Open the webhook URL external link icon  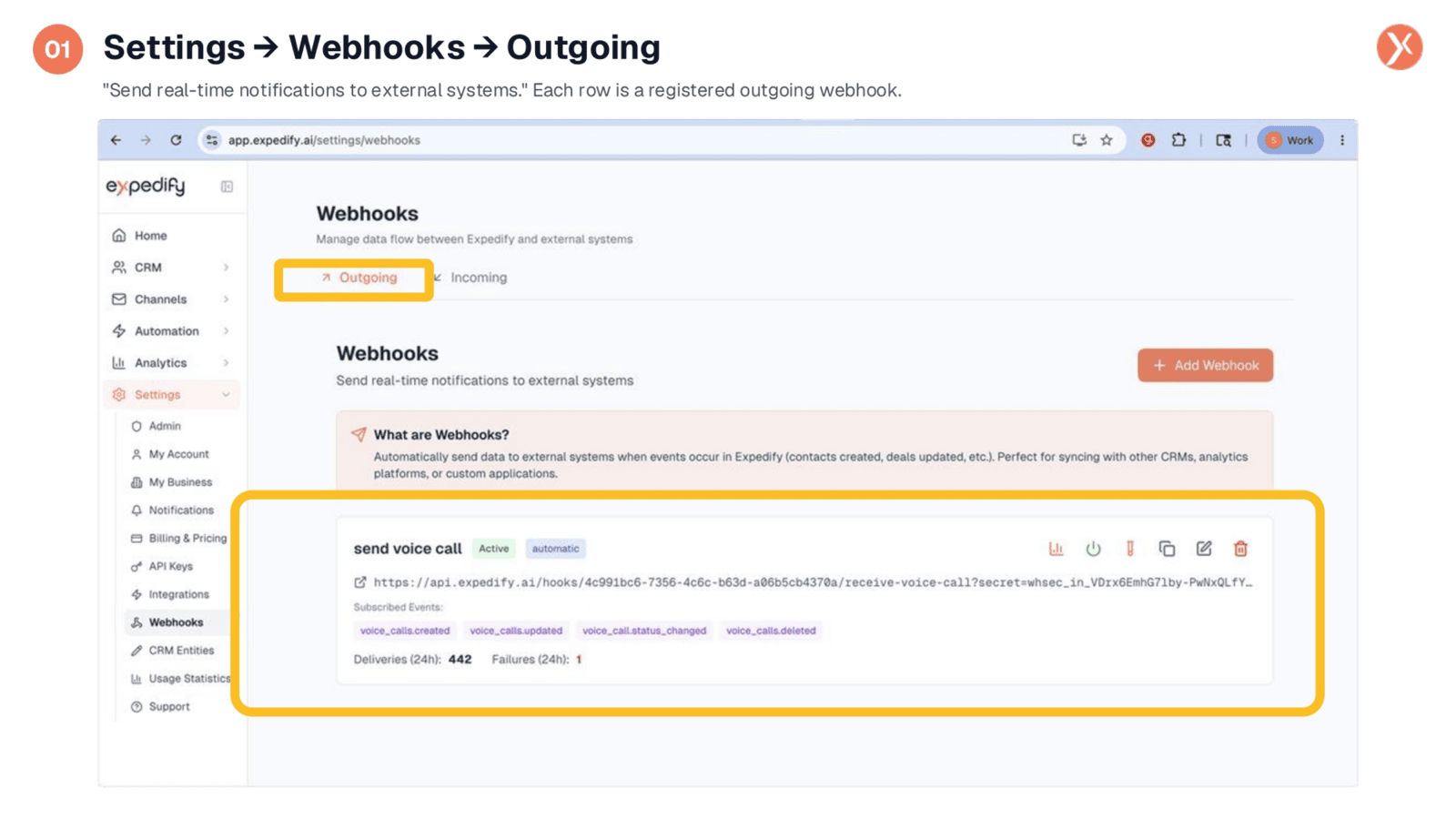[x=360, y=582]
